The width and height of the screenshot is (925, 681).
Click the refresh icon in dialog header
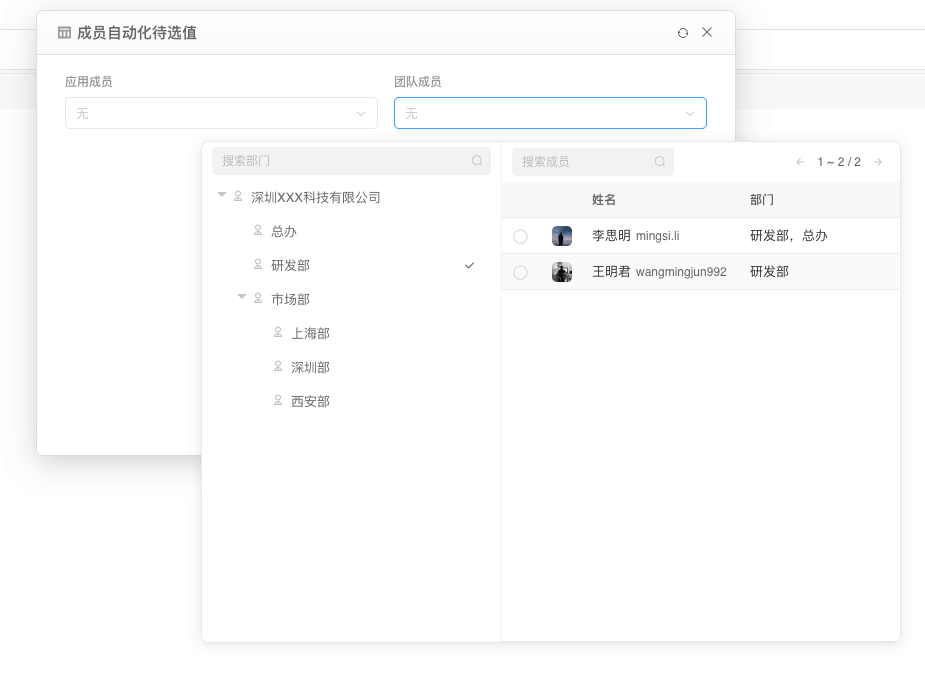pyautogui.click(x=683, y=32)
